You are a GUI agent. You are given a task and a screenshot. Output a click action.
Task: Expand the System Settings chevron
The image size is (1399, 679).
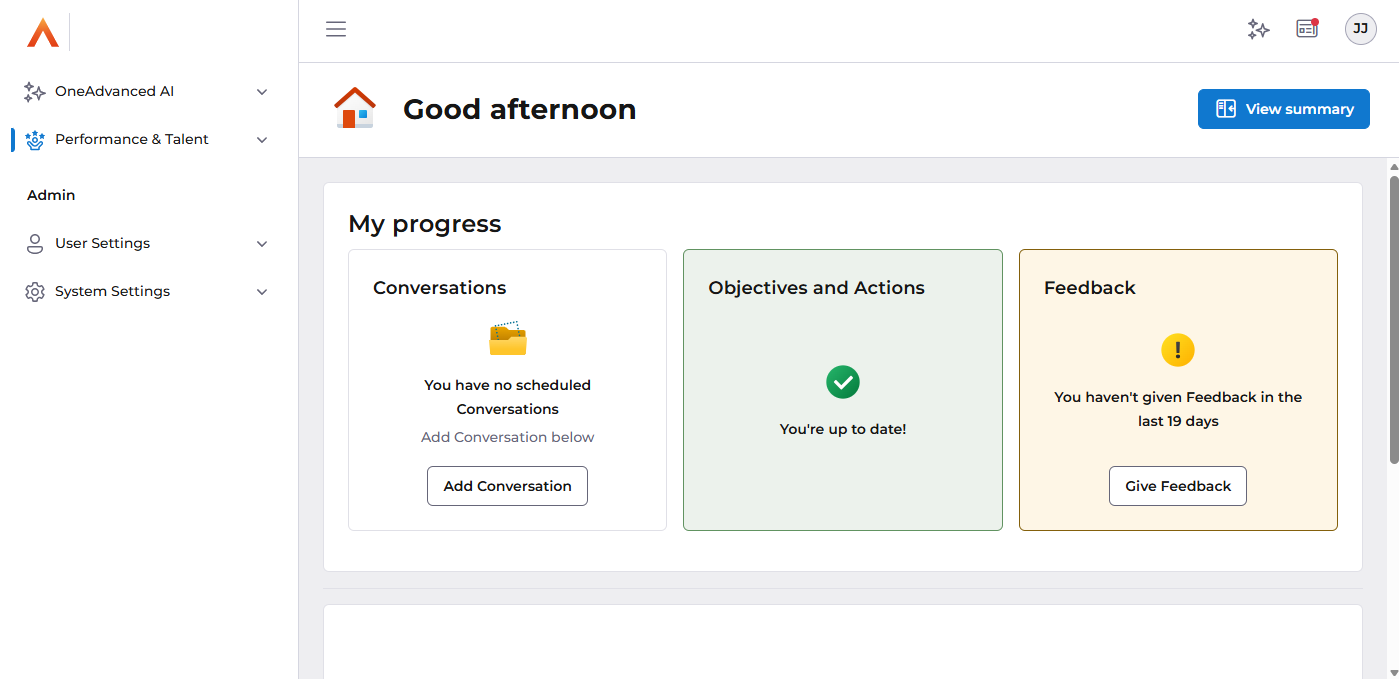point(262,292)
